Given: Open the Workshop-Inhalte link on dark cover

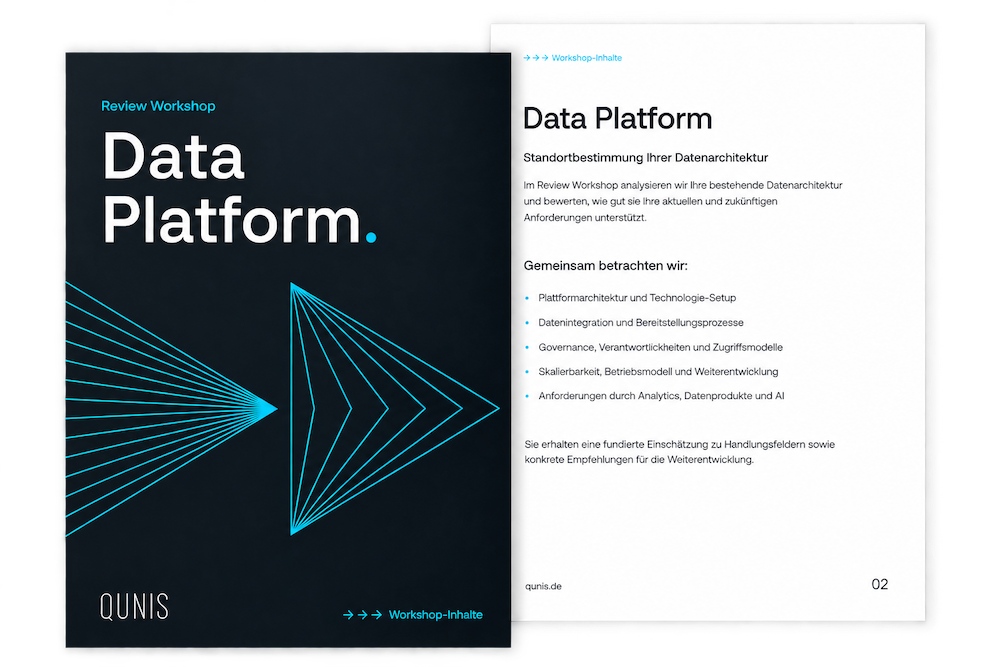Looking at the screenshot, I should 436,615.
